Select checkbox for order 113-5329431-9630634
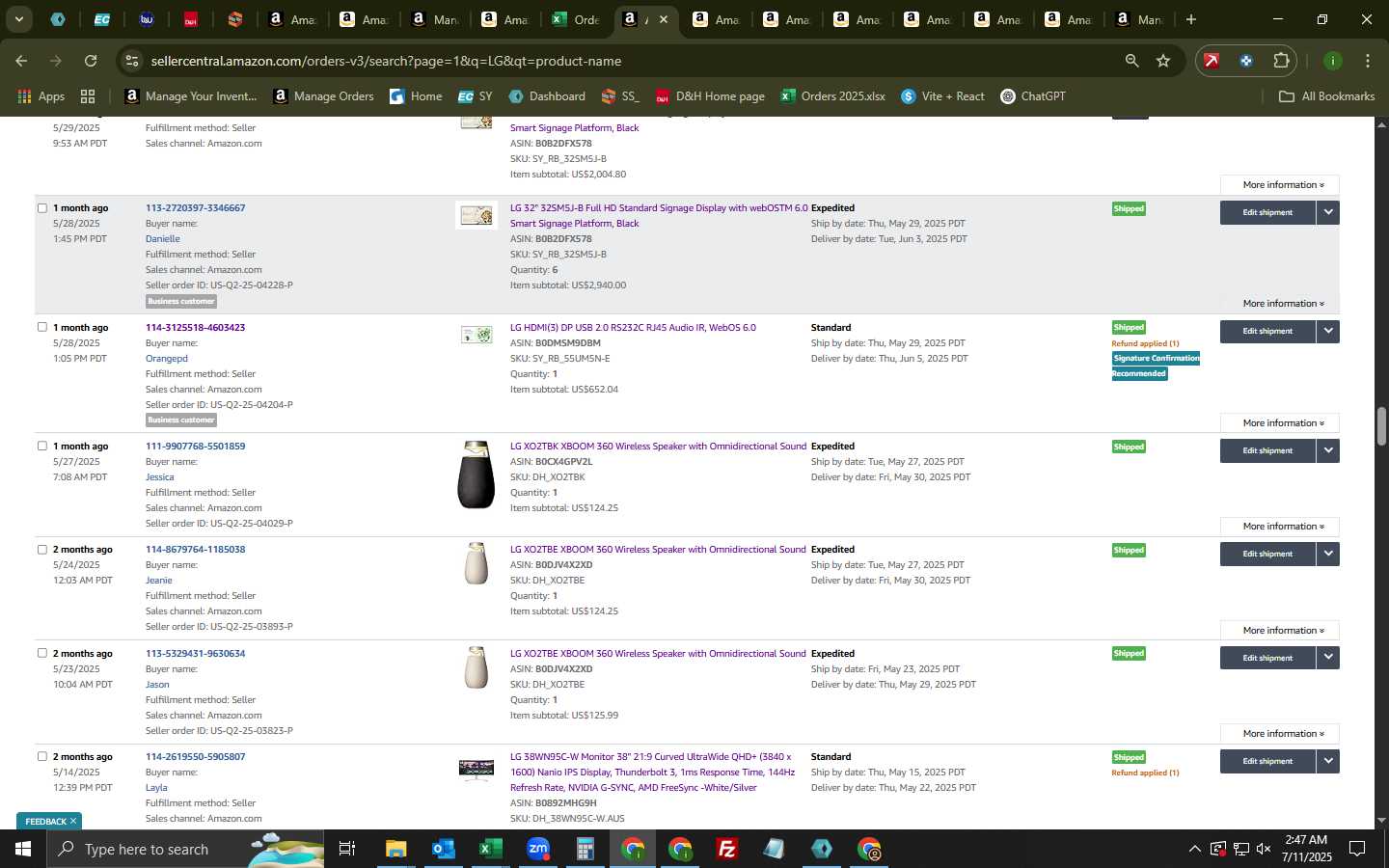This screenshot has width=1389, height=868. click(x=41, y=653)
